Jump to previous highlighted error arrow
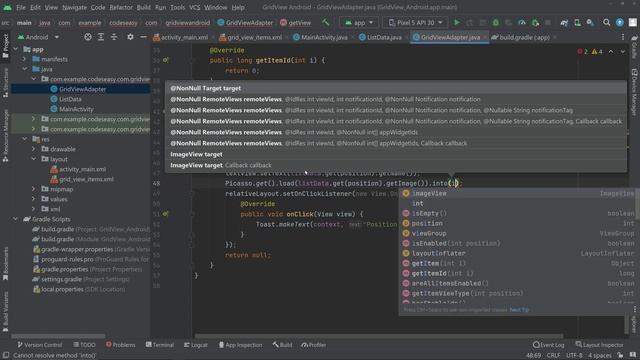This screenshot has height=360, width=640. point(611,51)
